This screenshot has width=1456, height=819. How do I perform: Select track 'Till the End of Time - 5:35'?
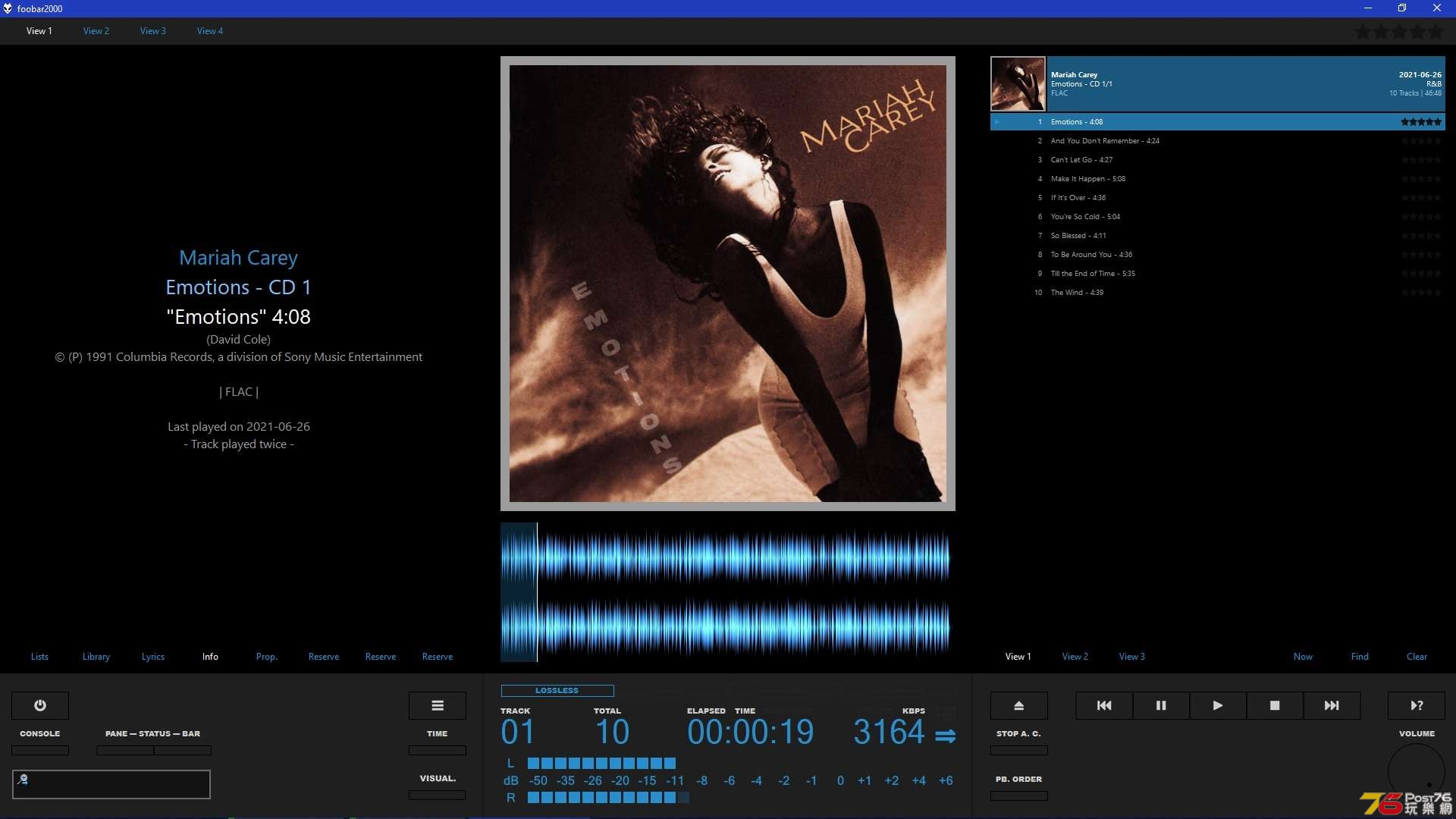[x=1218, y=274]
